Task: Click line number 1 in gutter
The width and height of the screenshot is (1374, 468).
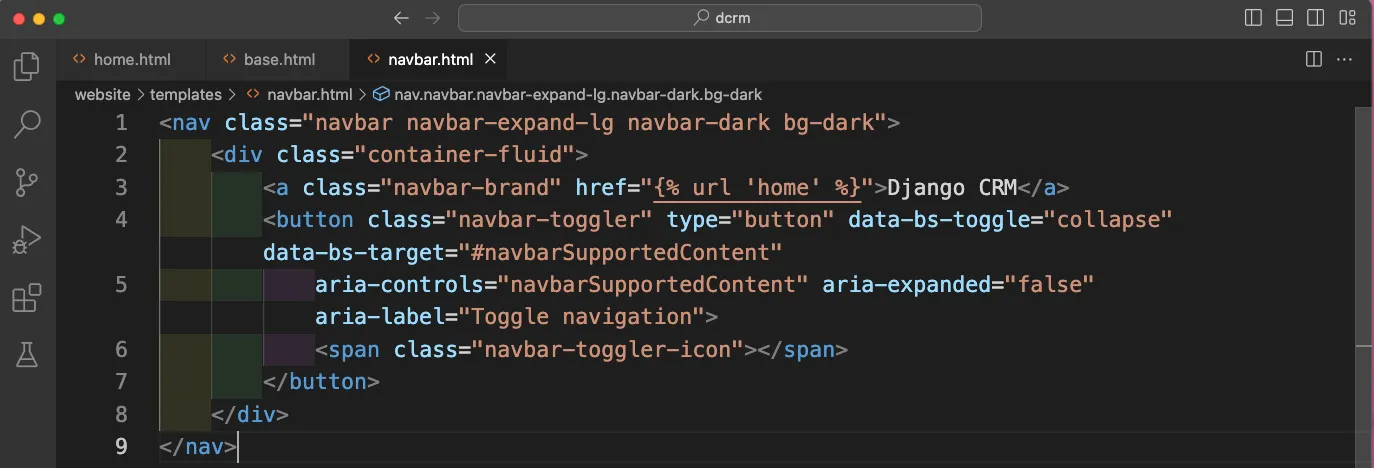Action: click(122, 123)
